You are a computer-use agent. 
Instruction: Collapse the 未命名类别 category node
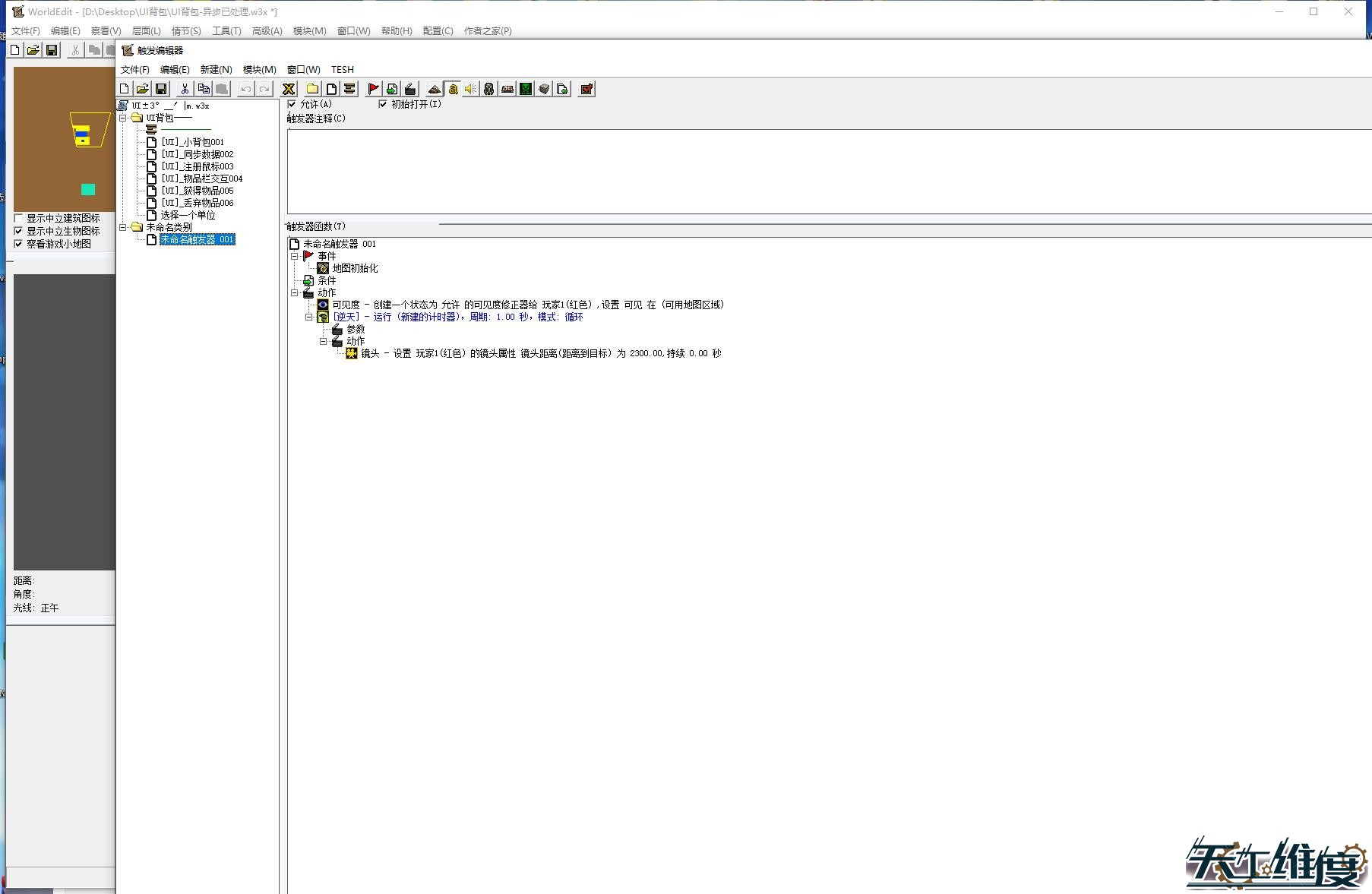pyautogui.click(x=123, y=227)
